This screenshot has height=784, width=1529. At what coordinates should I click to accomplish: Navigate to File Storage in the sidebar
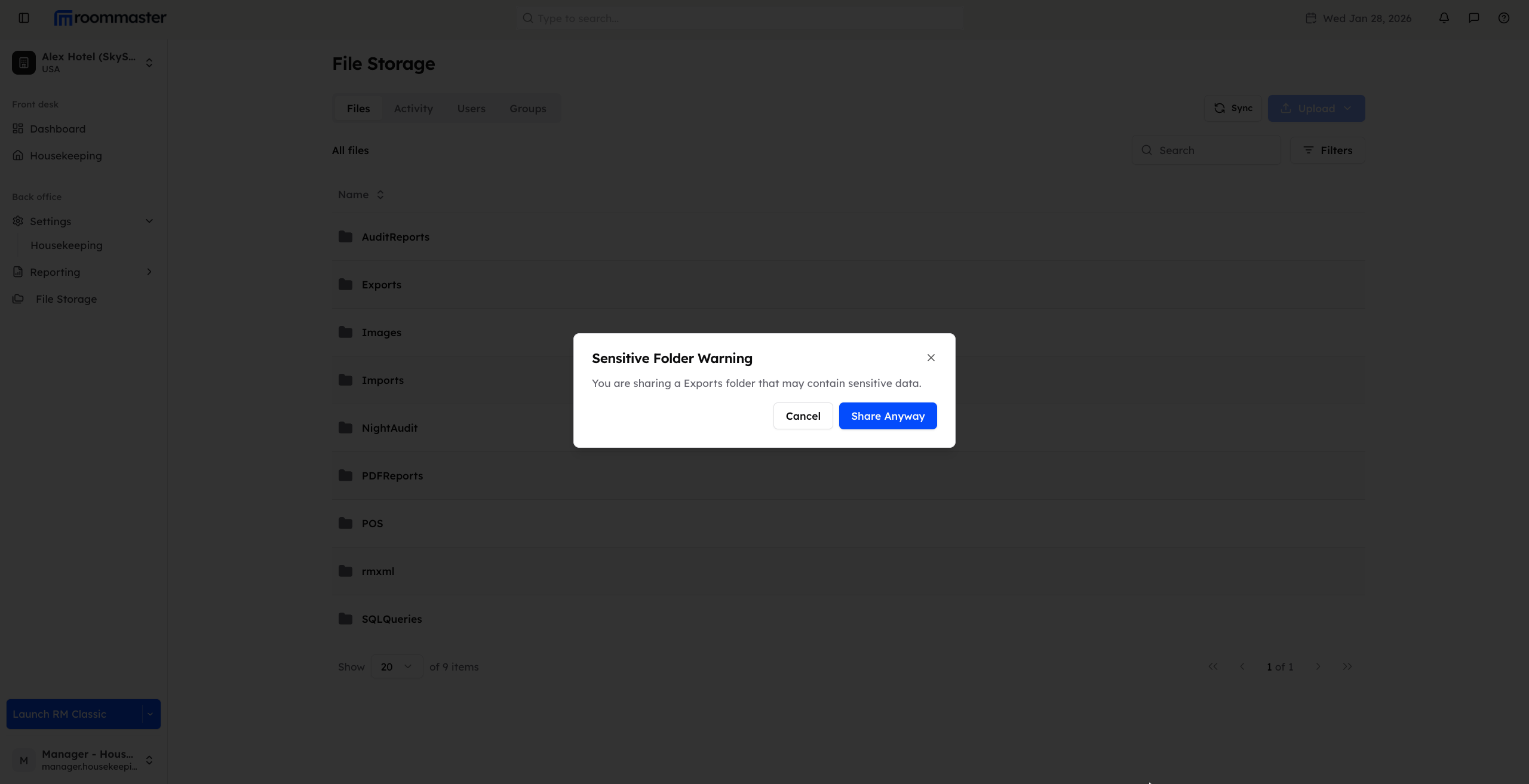tap(66, 299)
